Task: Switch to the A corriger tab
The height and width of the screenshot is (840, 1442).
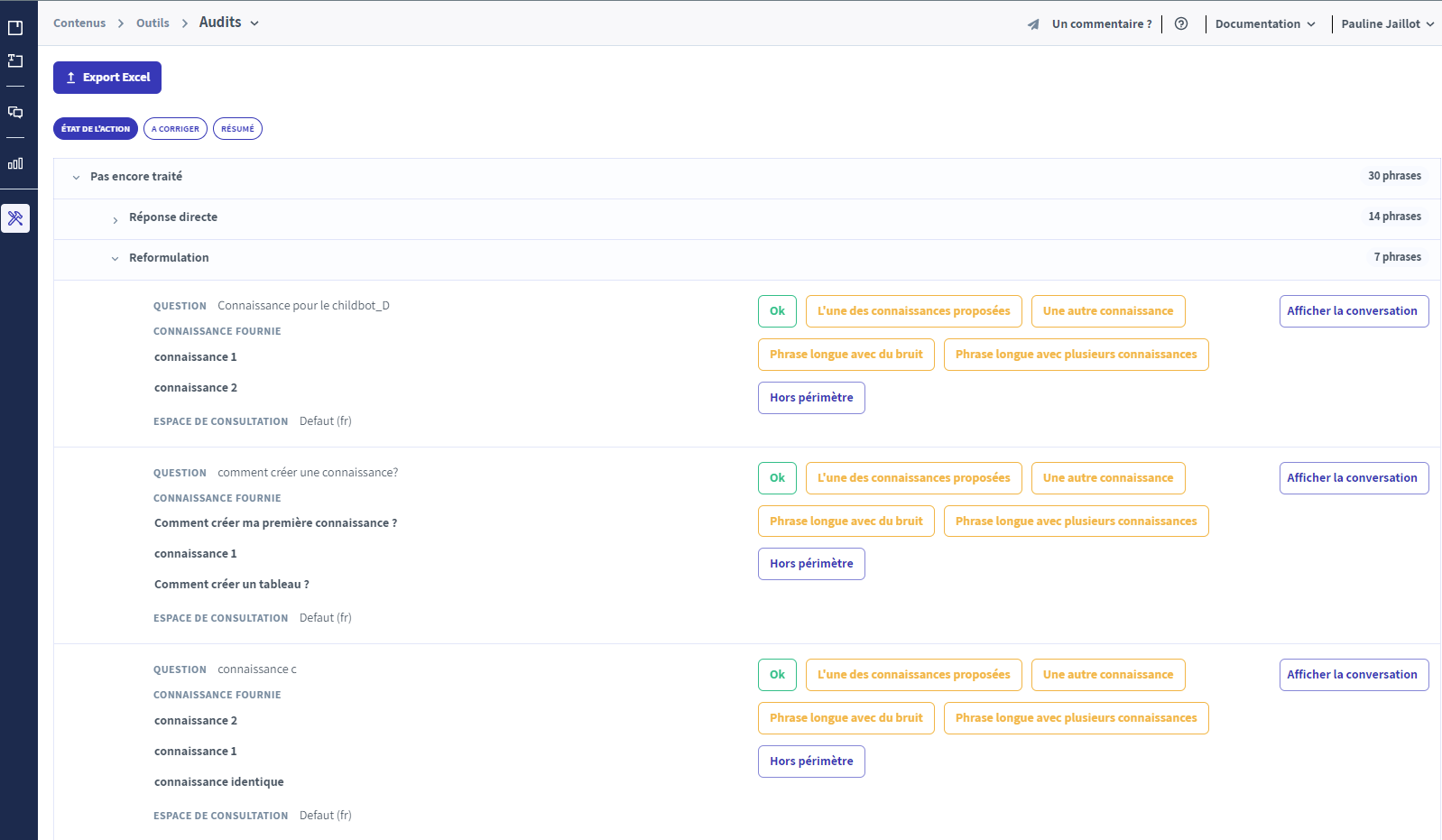Action: point(175,129)
